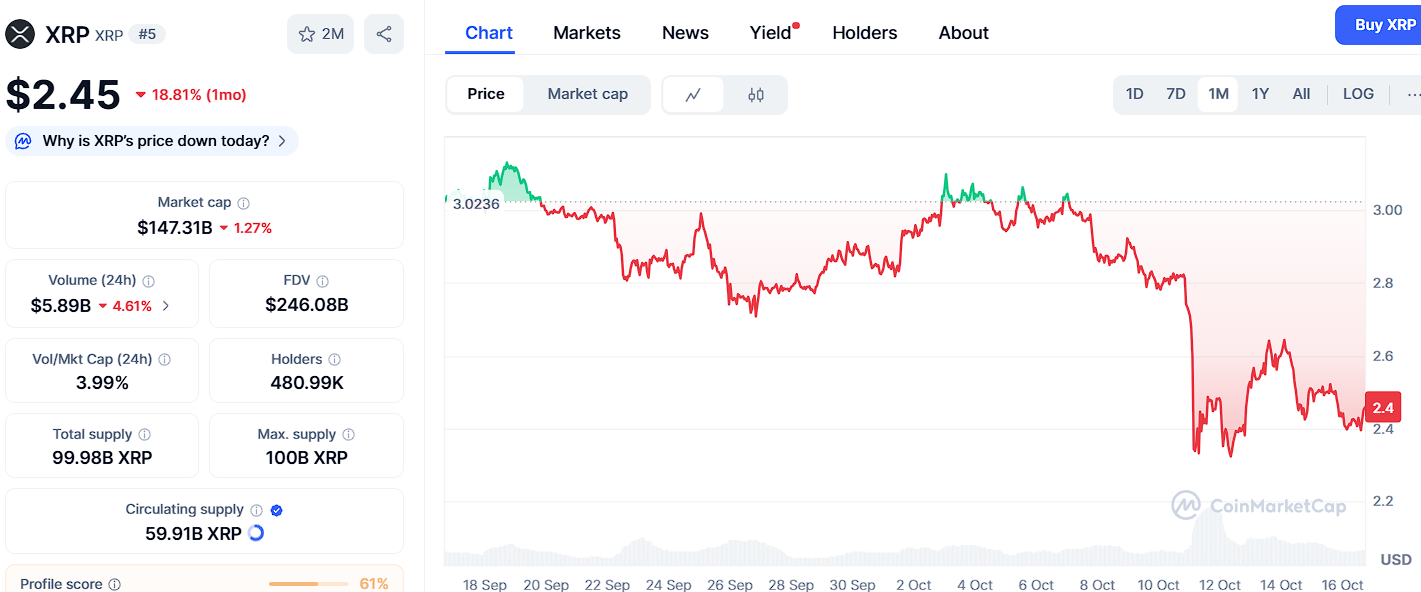Click the star watchlist button showing 2M
Image resolution: width=1421 pixels, height=592 pixels.
coord(320,34)
